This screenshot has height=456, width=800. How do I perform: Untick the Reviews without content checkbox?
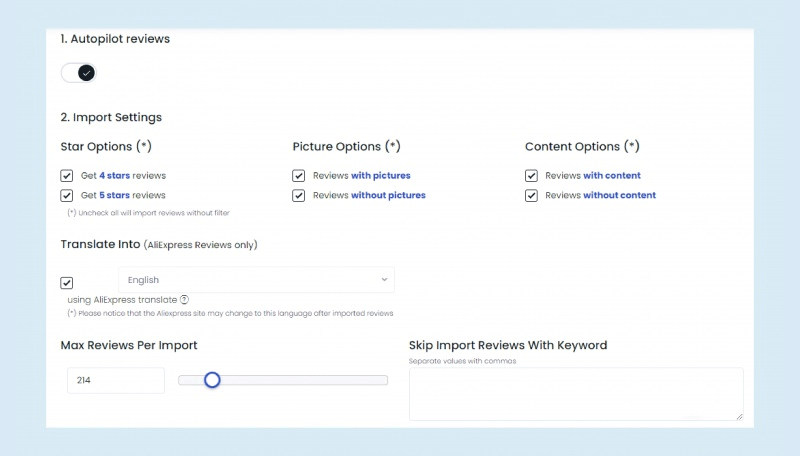(x=531, y=196)
